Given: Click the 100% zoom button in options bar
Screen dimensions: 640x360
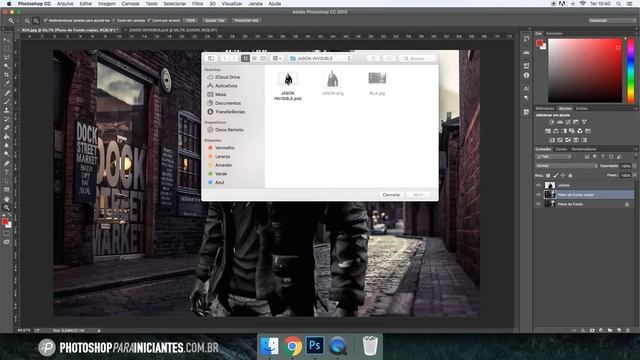Looking at the screenshot, I should pyautogui.click(x=190, y=20).
